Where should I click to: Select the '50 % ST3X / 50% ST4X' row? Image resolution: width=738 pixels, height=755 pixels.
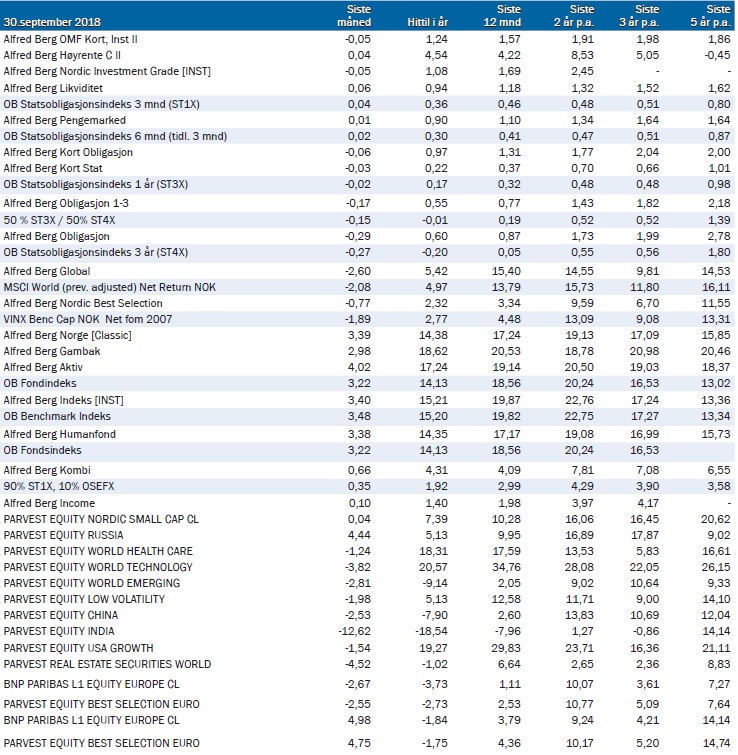[369, 220]
